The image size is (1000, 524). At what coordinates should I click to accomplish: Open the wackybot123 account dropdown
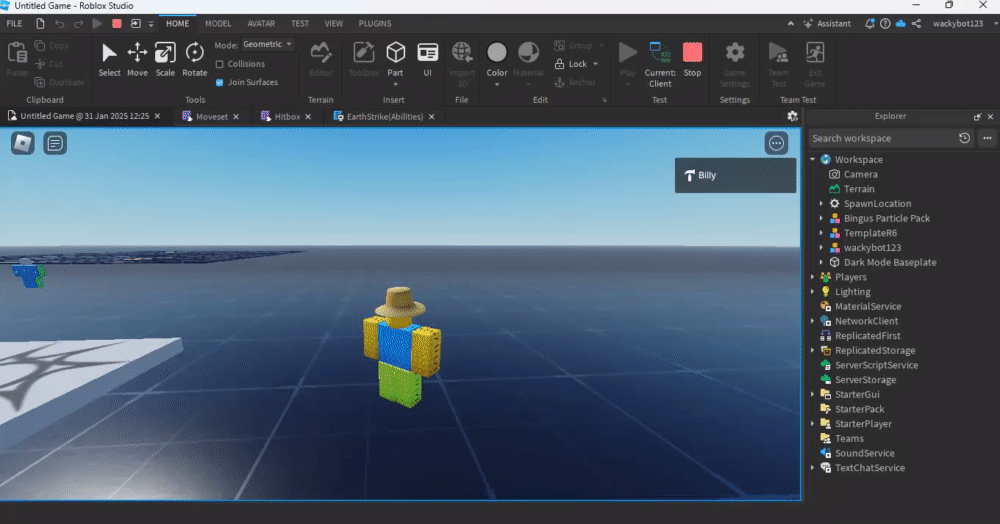(x=964, y=24)
